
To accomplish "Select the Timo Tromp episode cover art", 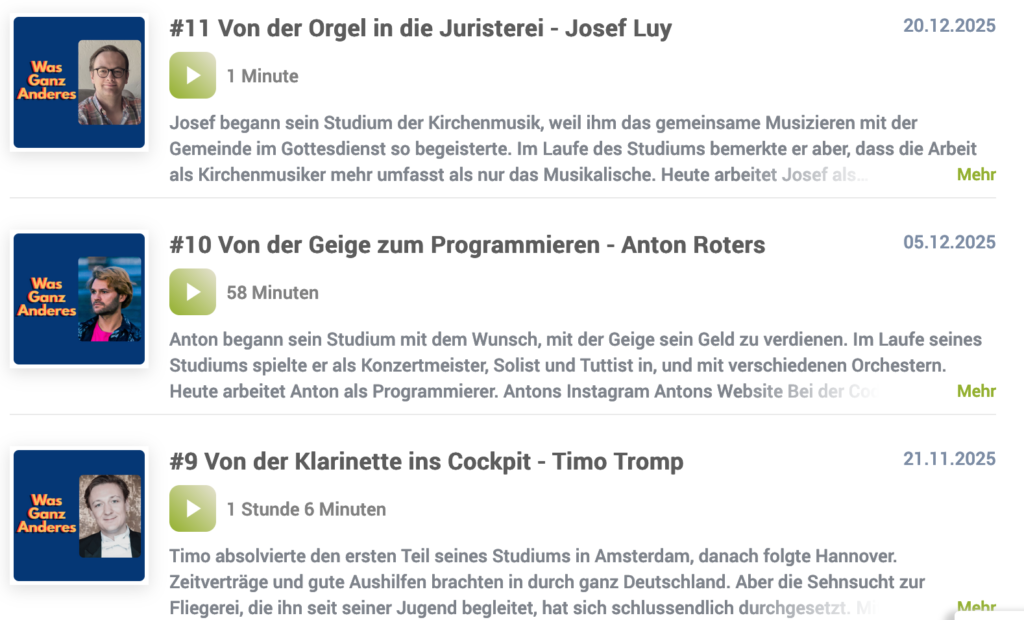I will point(79,516).
